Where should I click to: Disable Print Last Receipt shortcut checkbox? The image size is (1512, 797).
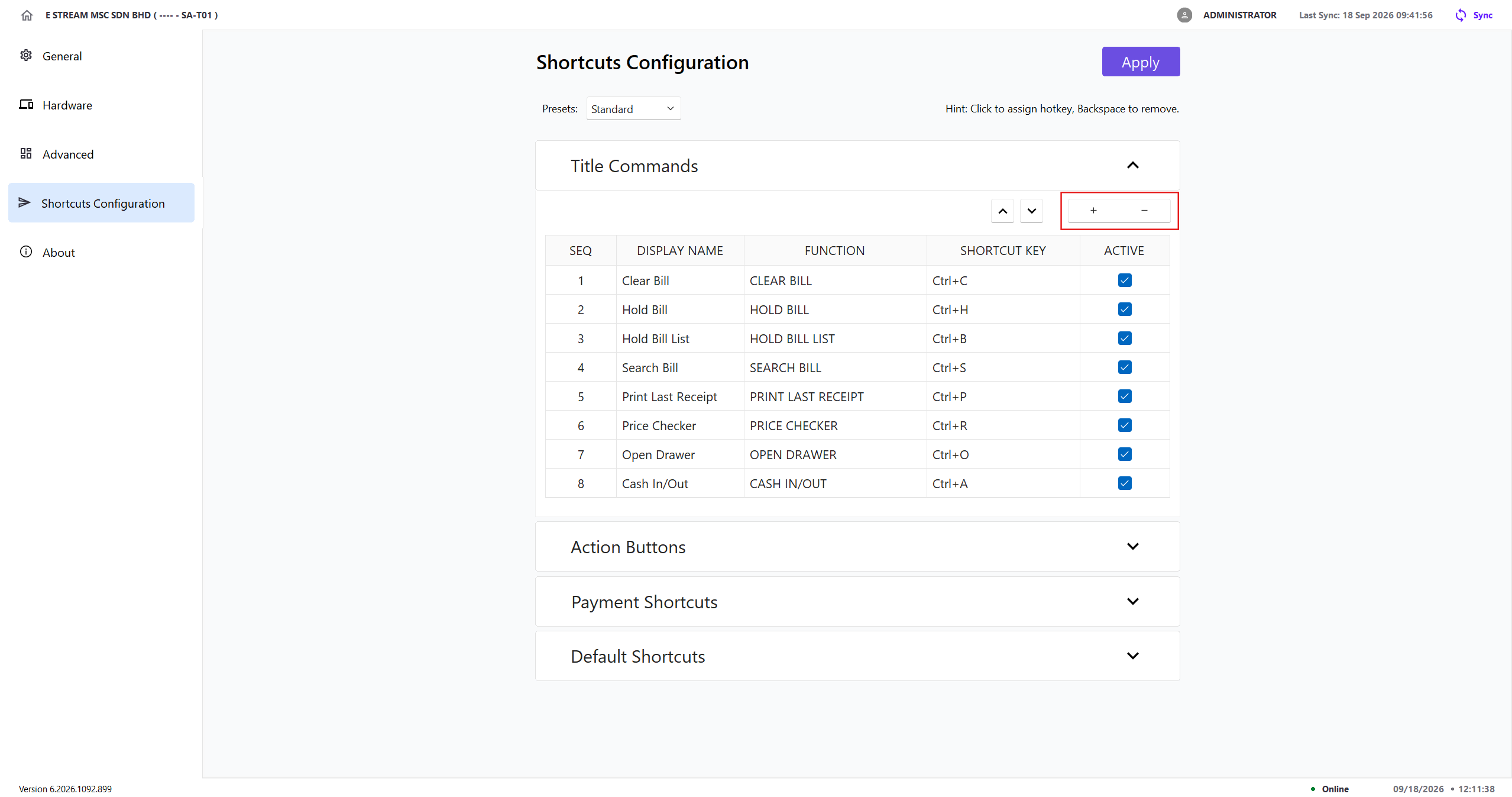[x=1124, y=396]
